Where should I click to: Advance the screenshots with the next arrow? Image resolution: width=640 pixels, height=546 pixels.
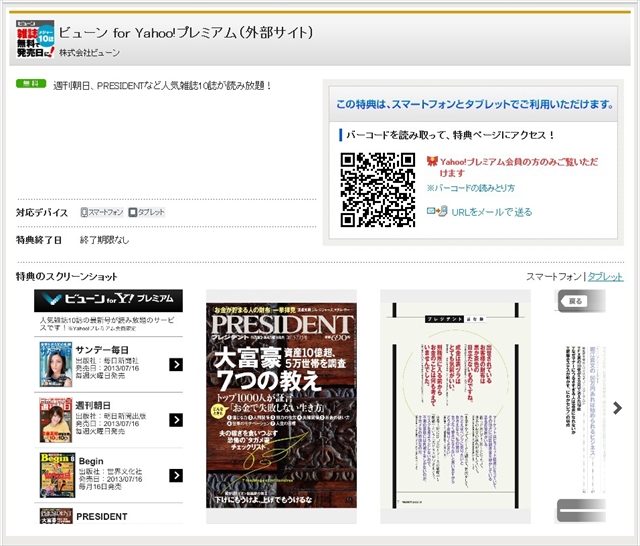click(618, 408)
